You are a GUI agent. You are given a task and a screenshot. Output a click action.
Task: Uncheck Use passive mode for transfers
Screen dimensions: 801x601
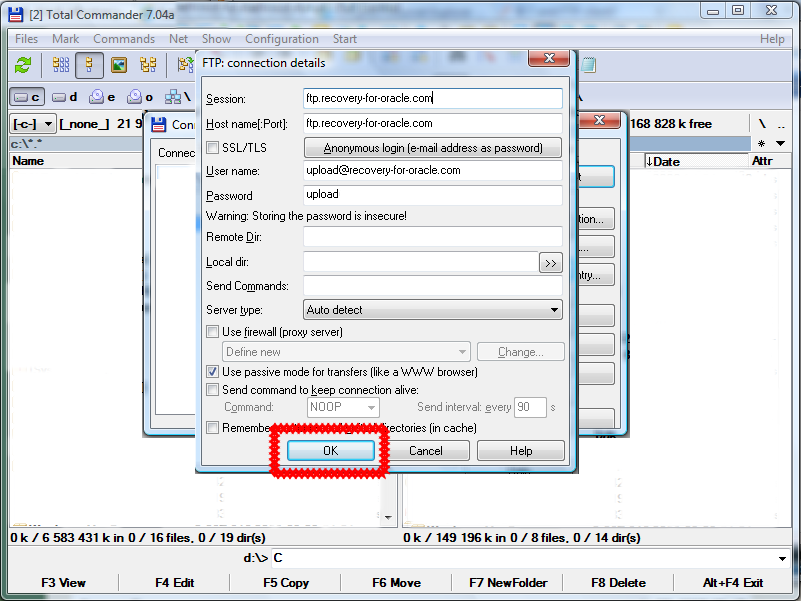[x=213, y=372]
